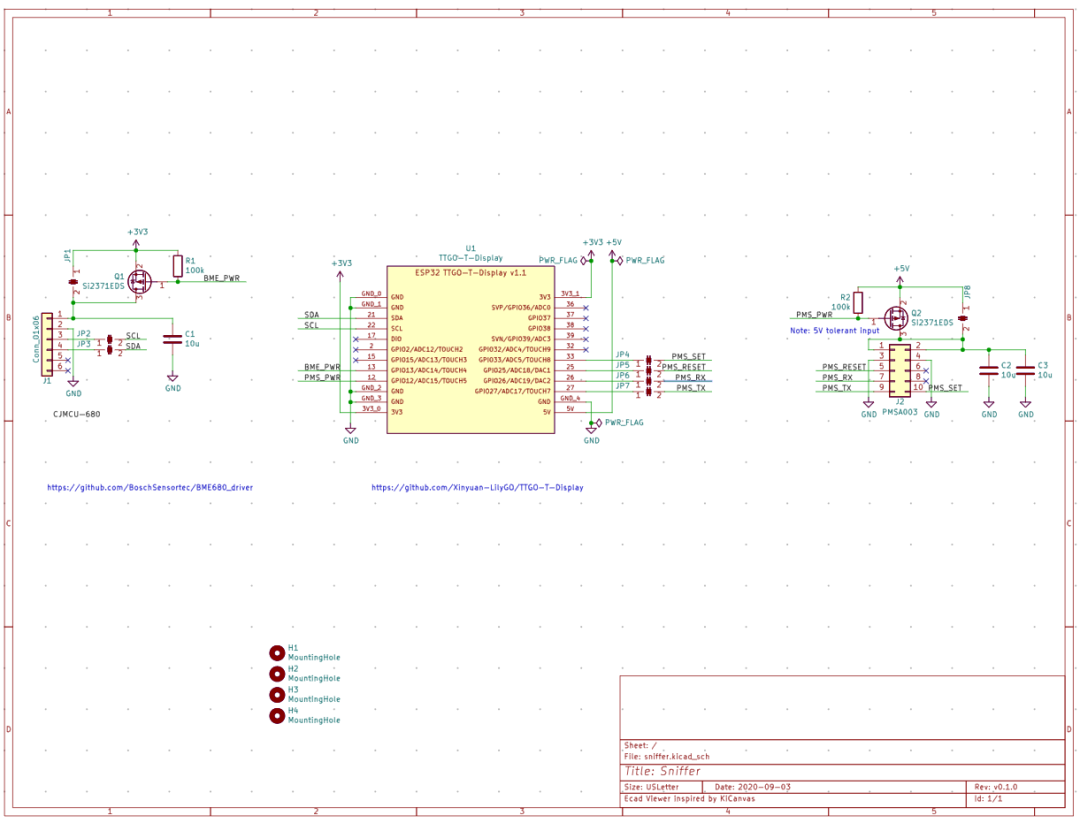Select the C1 10u capacitor symbol
1080x823 pixels.
172,339
